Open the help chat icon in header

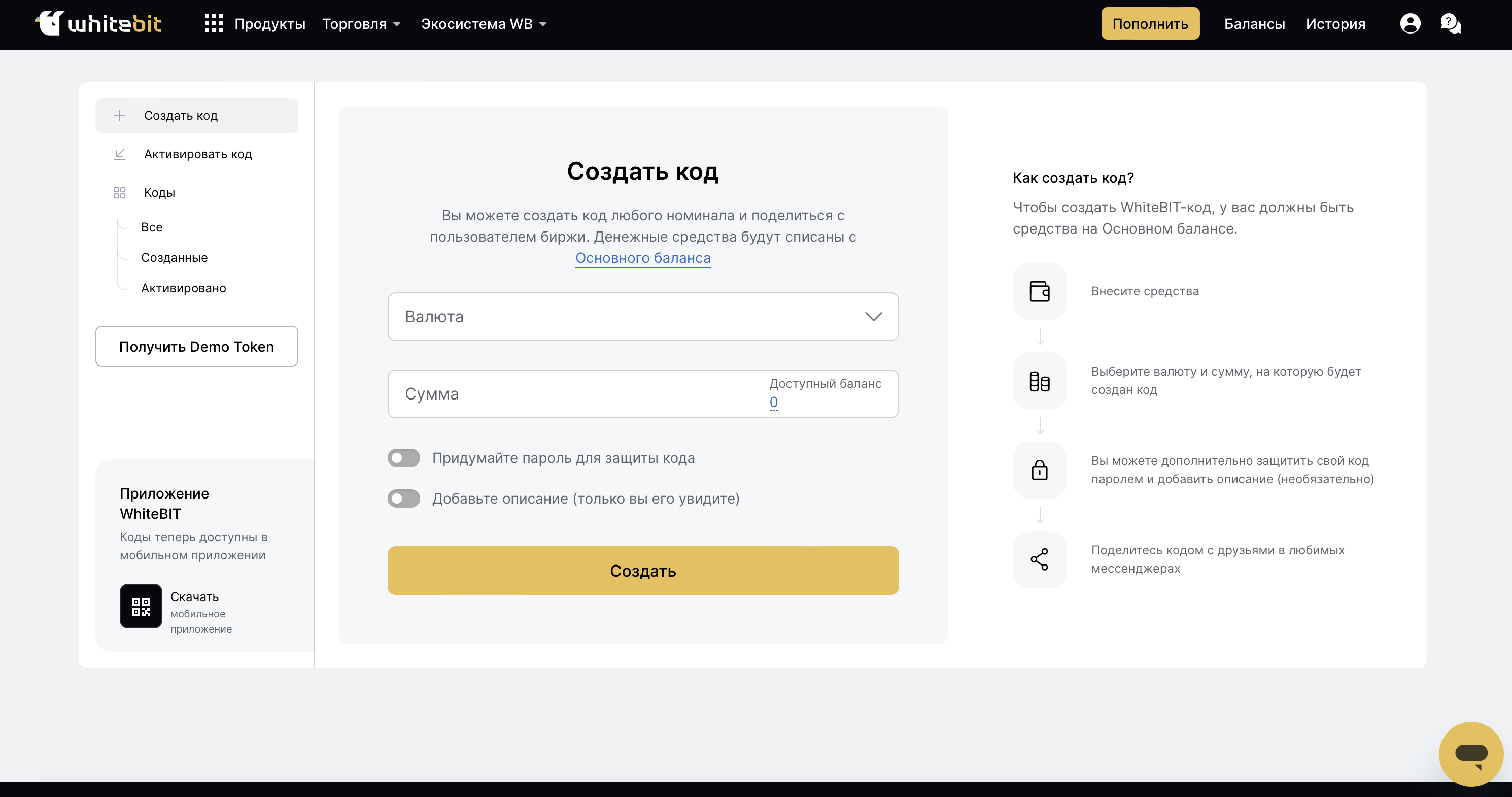tap(1451, 23)
